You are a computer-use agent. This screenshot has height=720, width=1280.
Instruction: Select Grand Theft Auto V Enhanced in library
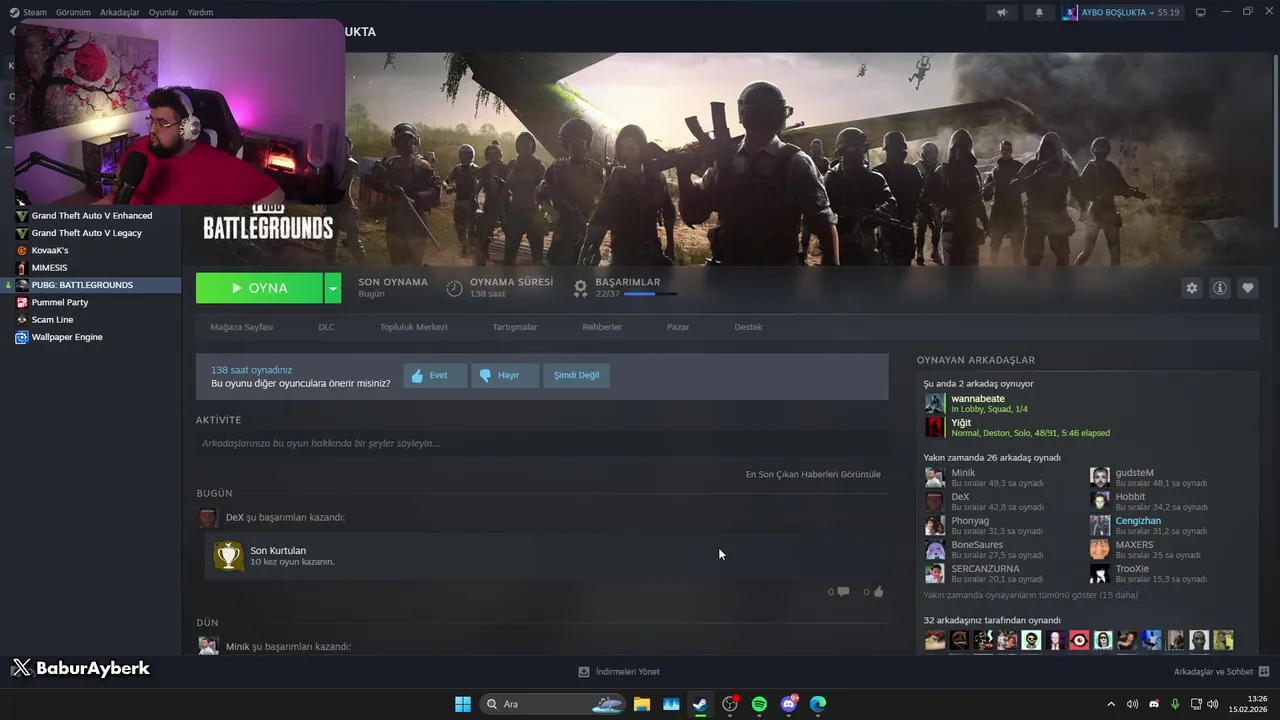[x=91, y=216]
